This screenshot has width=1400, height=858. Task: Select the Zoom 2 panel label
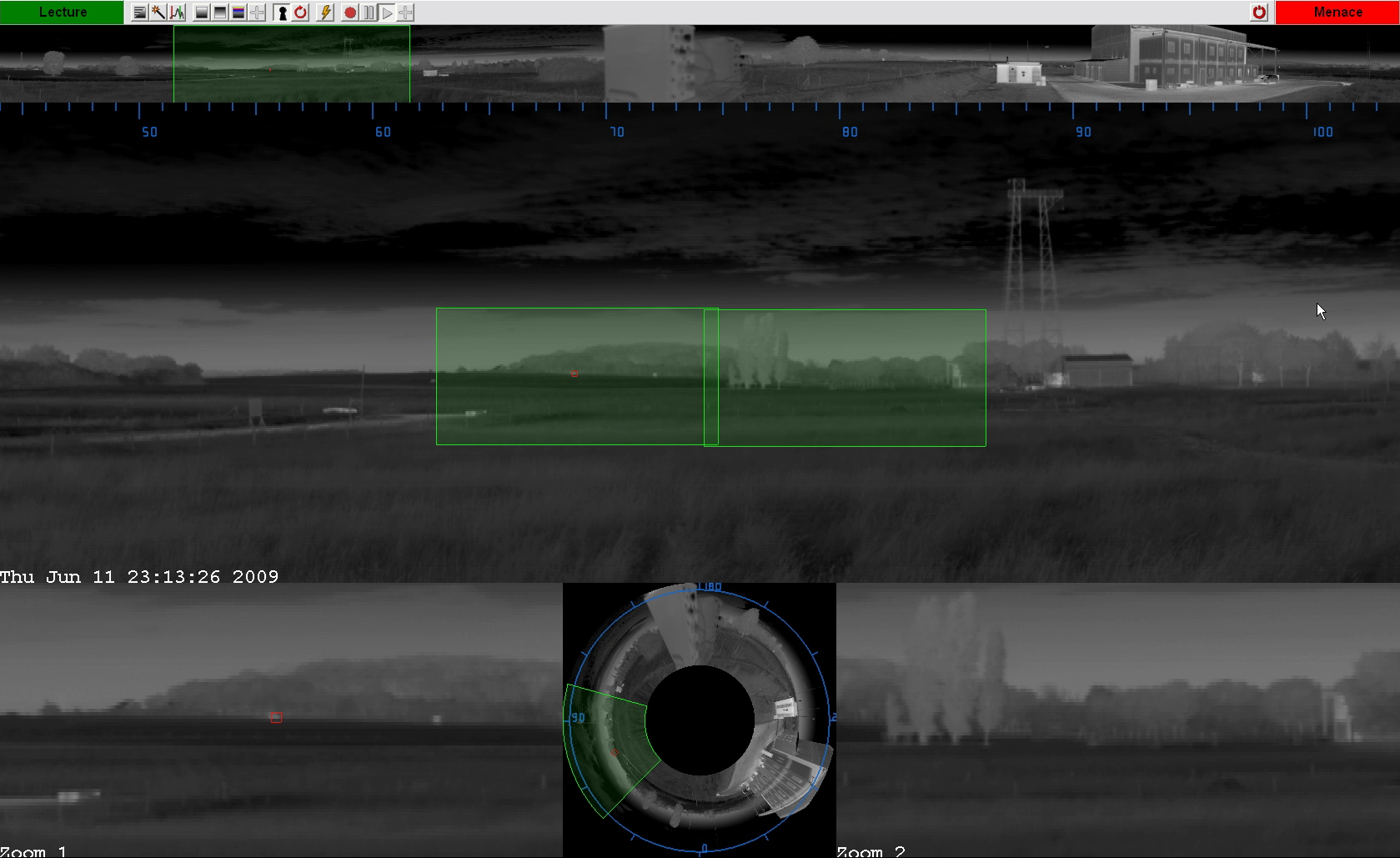(x=871, y=851)
